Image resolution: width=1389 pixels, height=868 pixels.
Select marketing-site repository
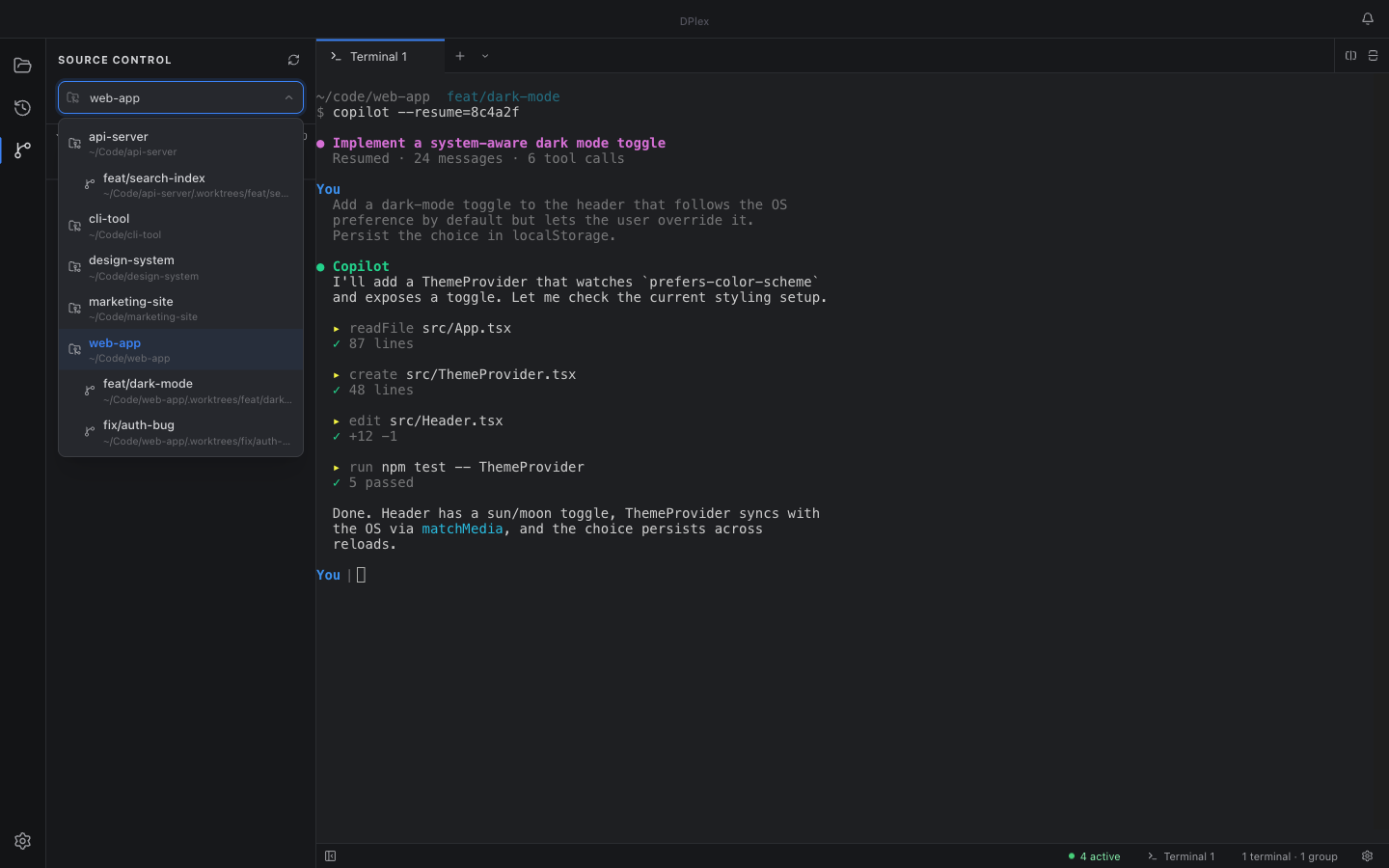(x=180, y=309)
